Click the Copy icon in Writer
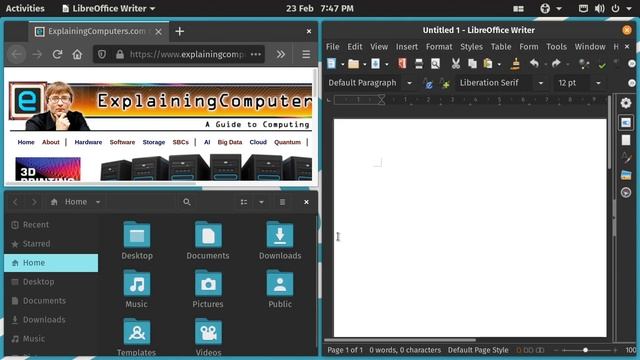Viewport: 640px width, 360px height. 472,64
